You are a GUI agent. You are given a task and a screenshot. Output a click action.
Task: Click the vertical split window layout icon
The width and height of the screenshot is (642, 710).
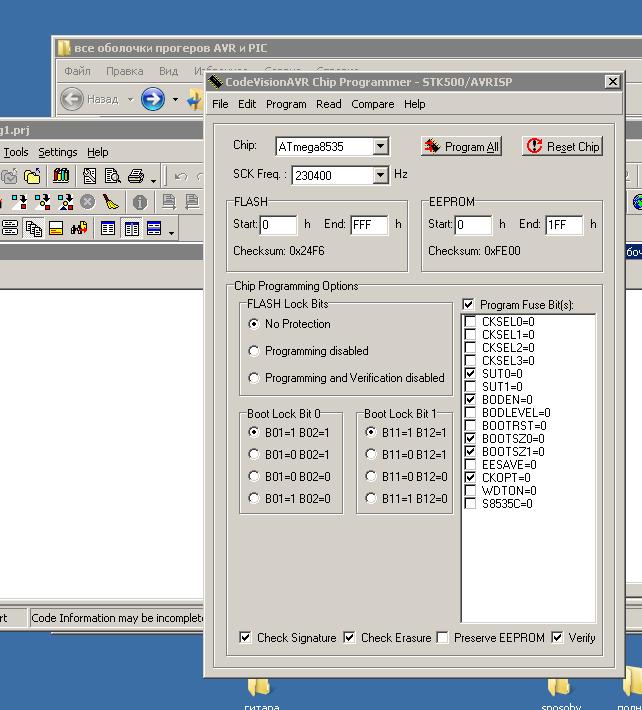[x=131, y=228]
